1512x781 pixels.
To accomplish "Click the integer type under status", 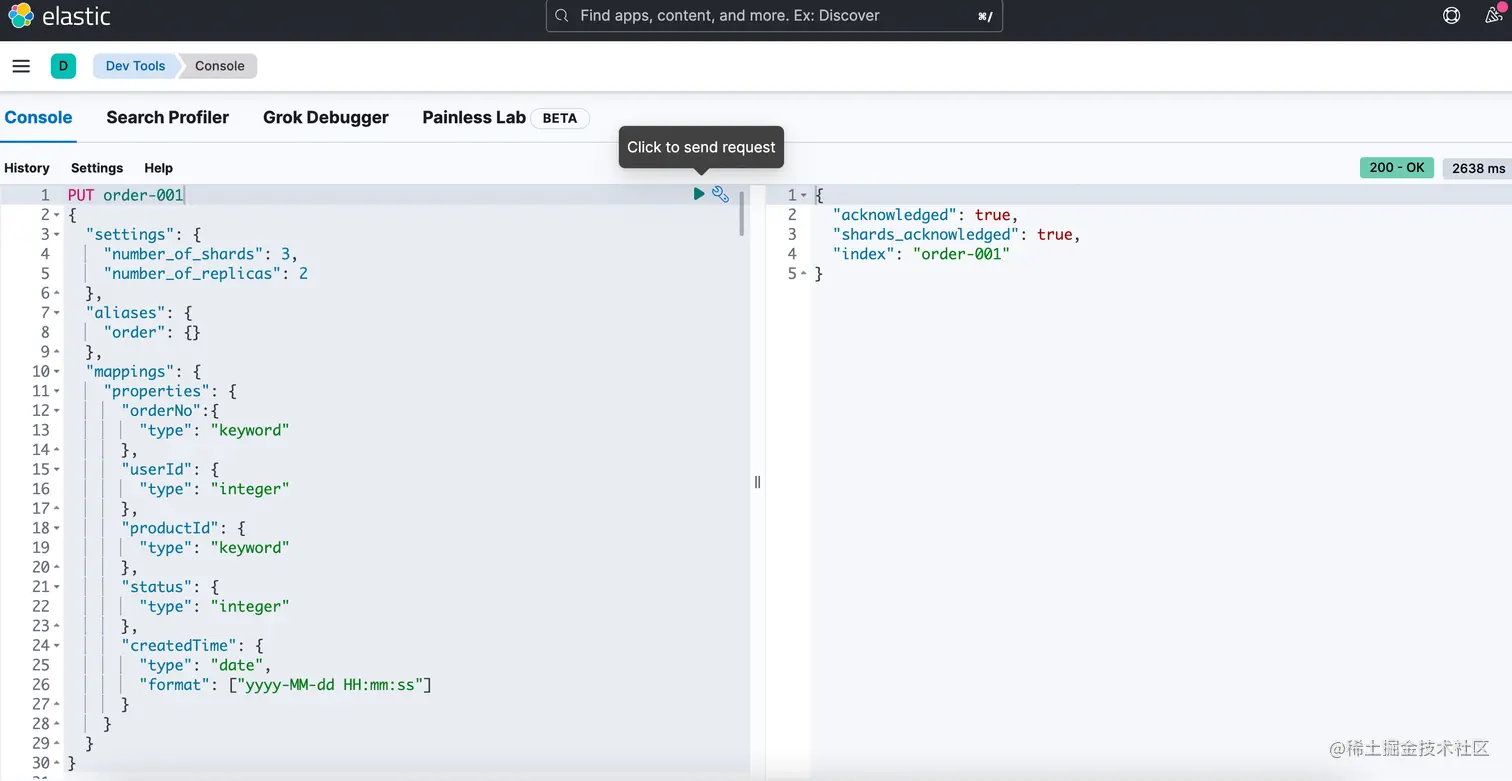I will point(250,606).
